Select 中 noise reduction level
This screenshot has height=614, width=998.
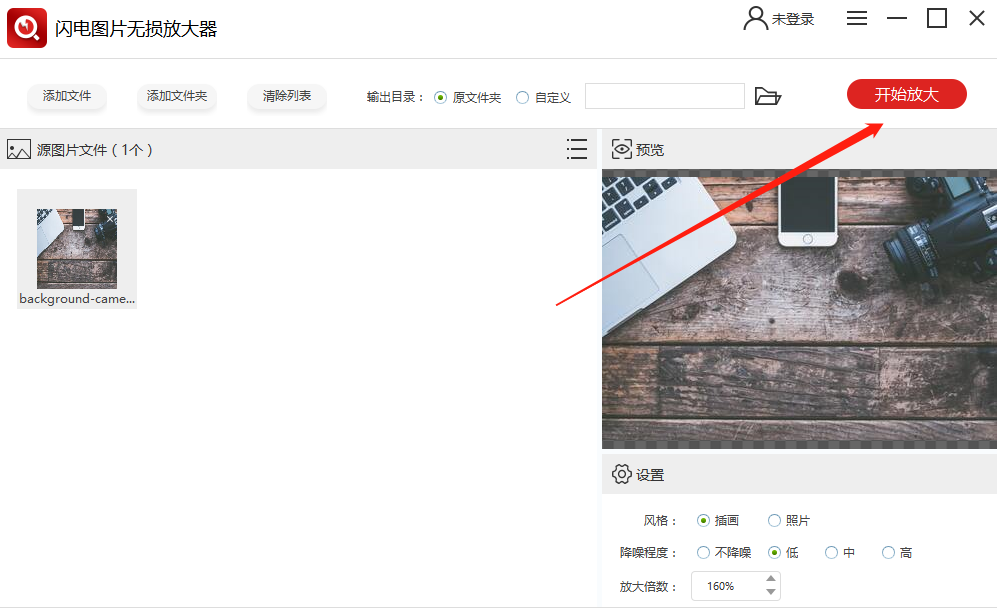[x=831, y=552]
